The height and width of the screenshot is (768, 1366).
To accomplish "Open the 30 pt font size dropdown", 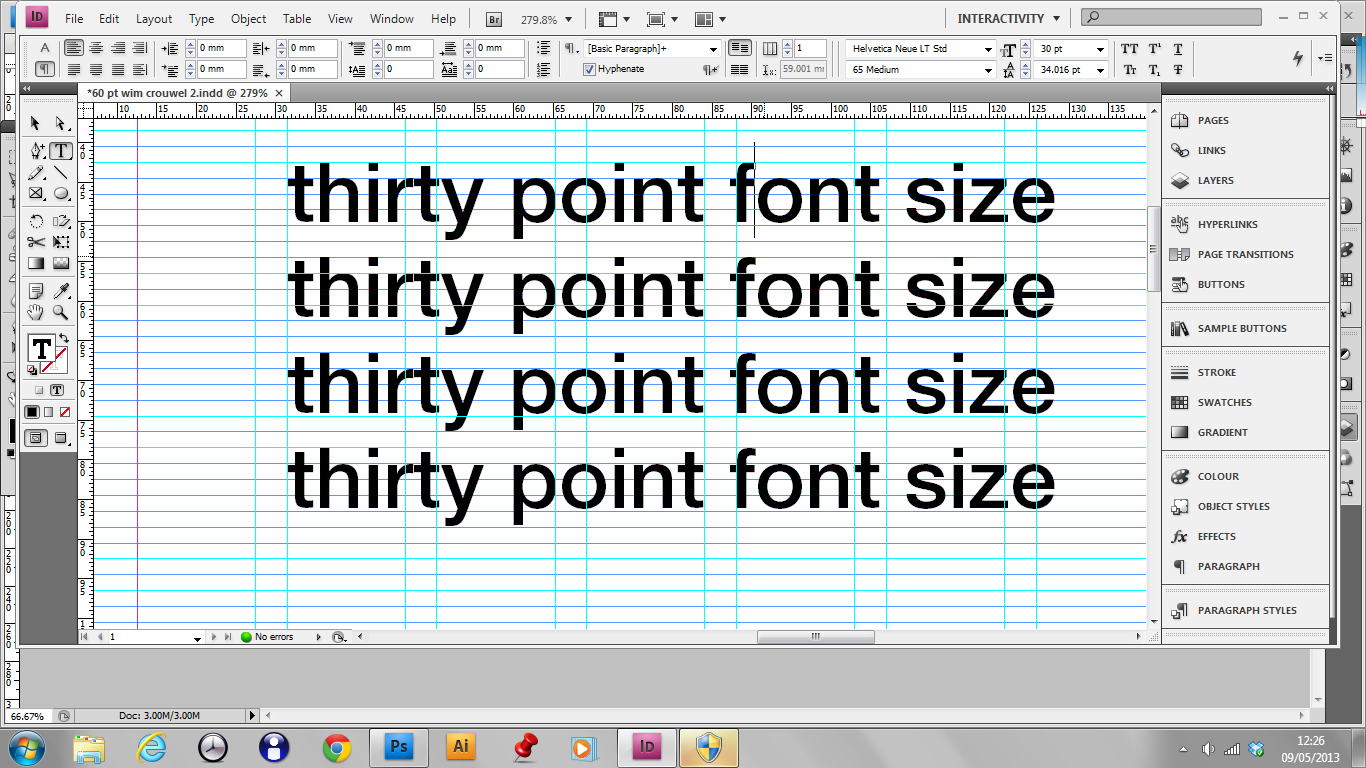I will point(1100,49).
